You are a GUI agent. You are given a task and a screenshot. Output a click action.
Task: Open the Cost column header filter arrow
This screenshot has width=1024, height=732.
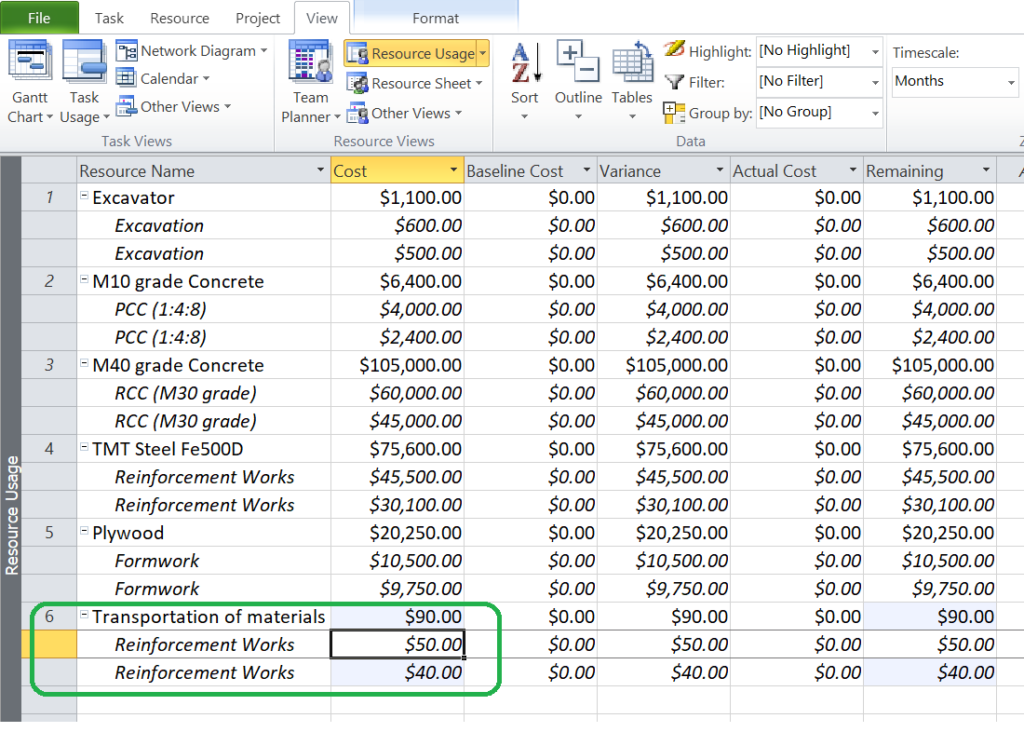pyautogui.click(x=453, y=171)
